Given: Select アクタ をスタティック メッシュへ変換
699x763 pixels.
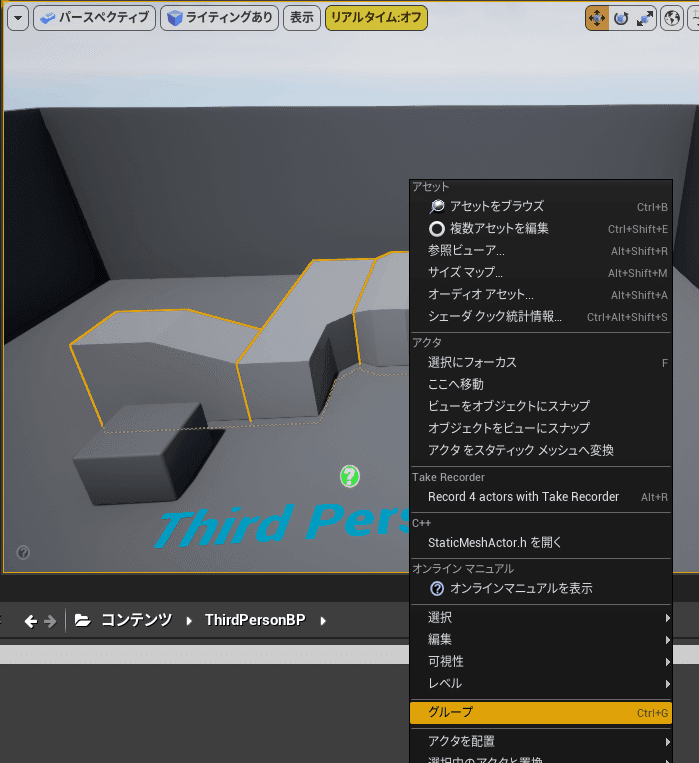Looking at the screenshot, I should [x=541, y=451].
